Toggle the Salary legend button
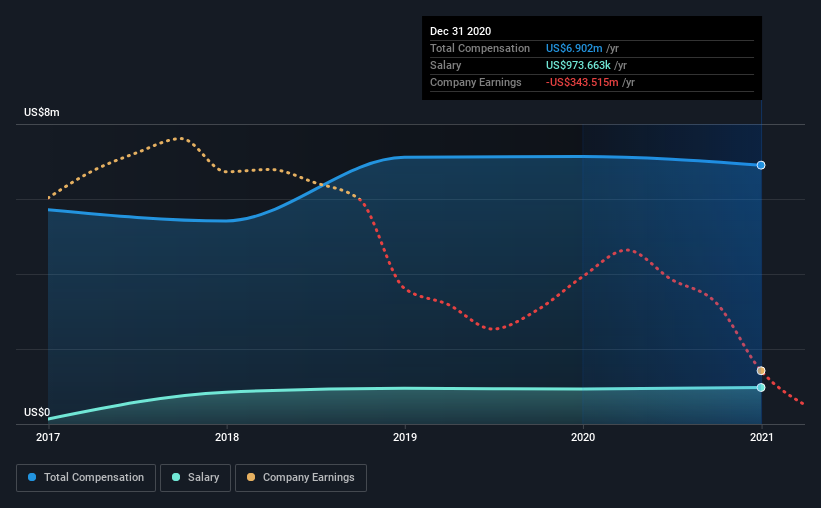Image resolution: width=821 pixels, height=508 pixels. 195,478
